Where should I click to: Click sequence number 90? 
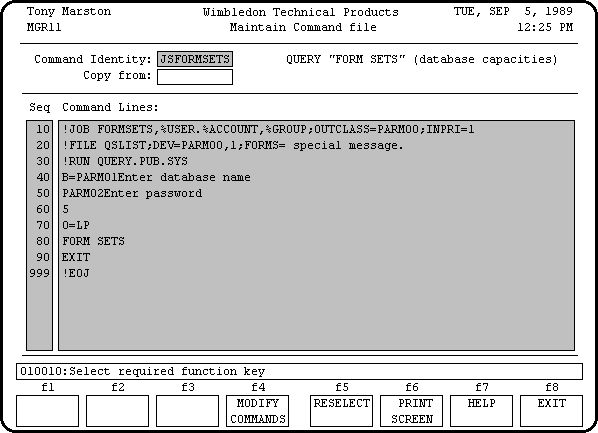coord(43,258)
